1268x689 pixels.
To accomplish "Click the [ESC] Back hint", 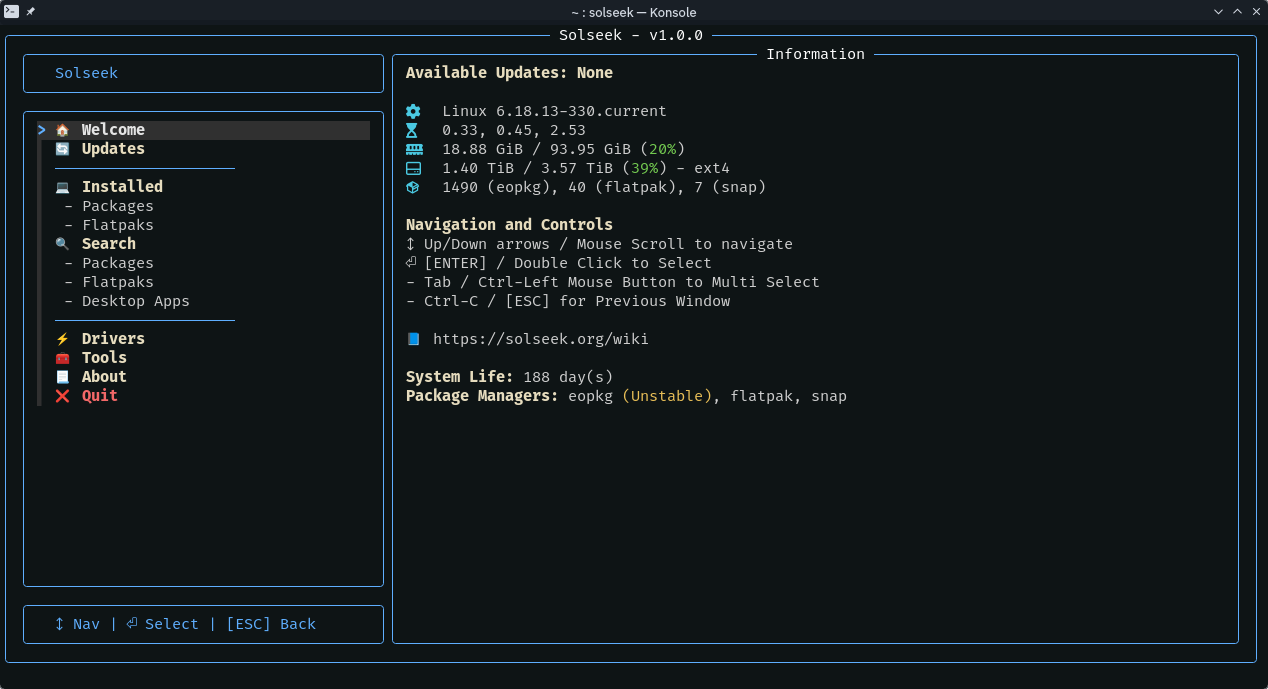I will click(x=271, y=624).
